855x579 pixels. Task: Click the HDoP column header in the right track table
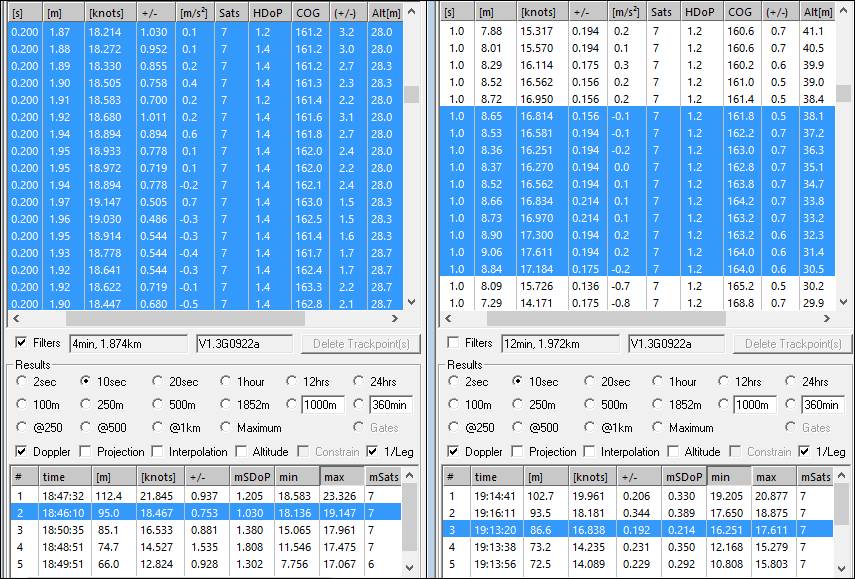[x=699, y=12]
